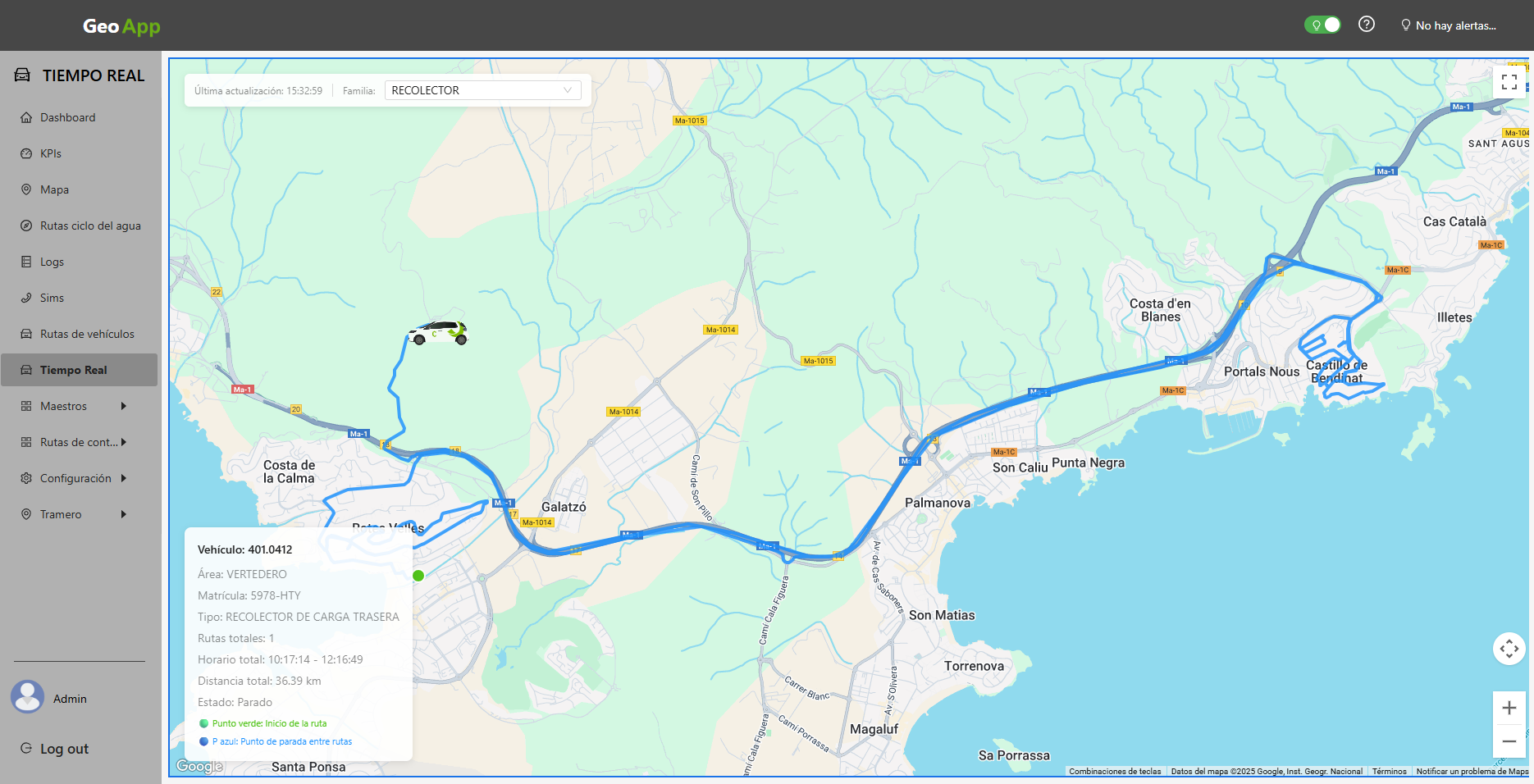Click Notificar un problema de Maps
The width and height of the screenshot is (1534, 784).
coord(1472,772)
